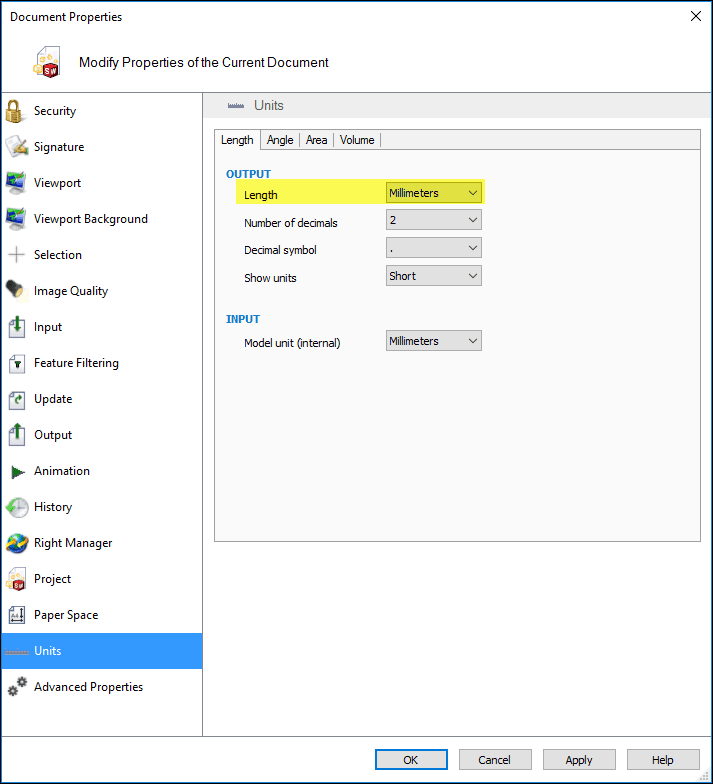The image size is (713, 784).
Task: Open the Signature settings icon
Action: point(16,147)
